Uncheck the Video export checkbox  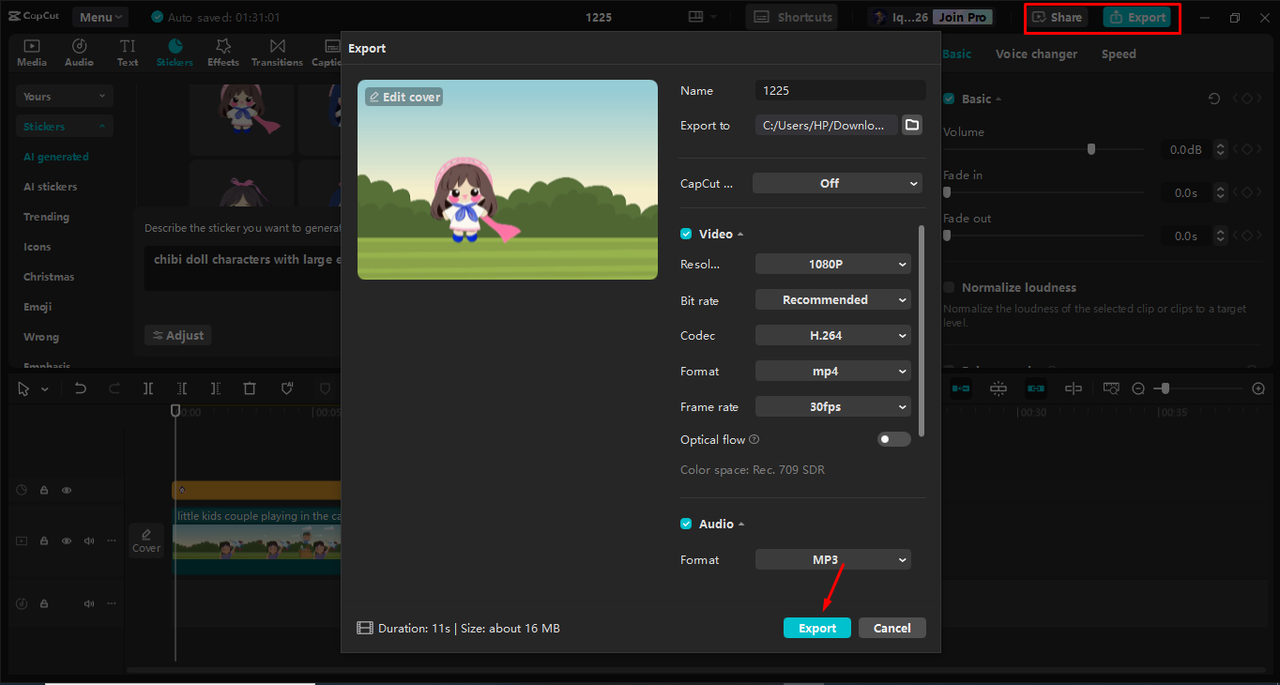686,234
